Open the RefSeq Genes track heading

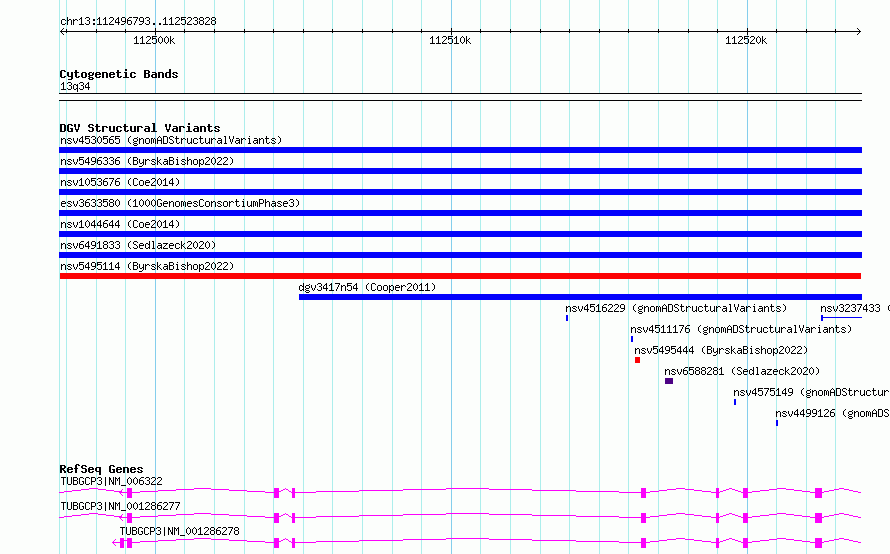tap(101, 469)
